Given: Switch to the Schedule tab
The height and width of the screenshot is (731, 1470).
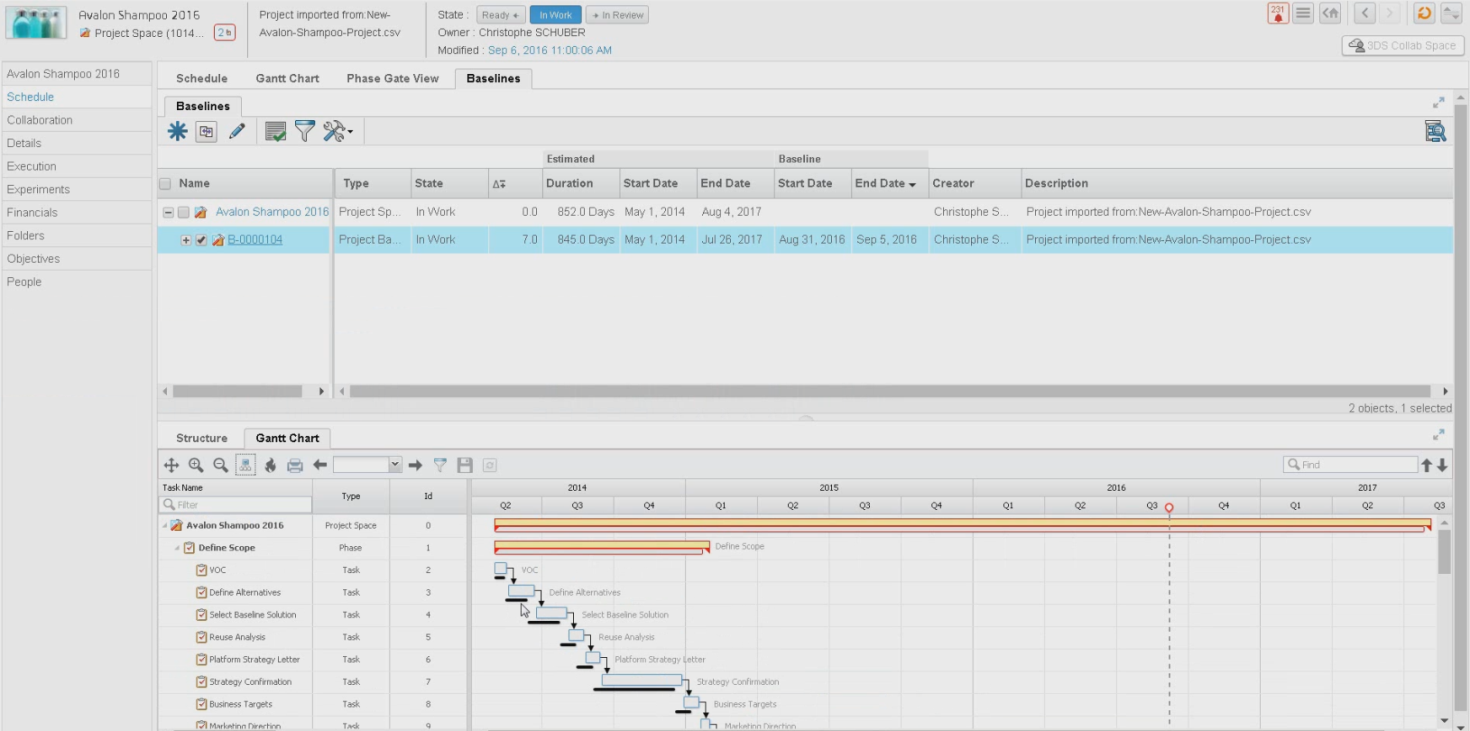Looking at the screenshot, I should (202, 78).
